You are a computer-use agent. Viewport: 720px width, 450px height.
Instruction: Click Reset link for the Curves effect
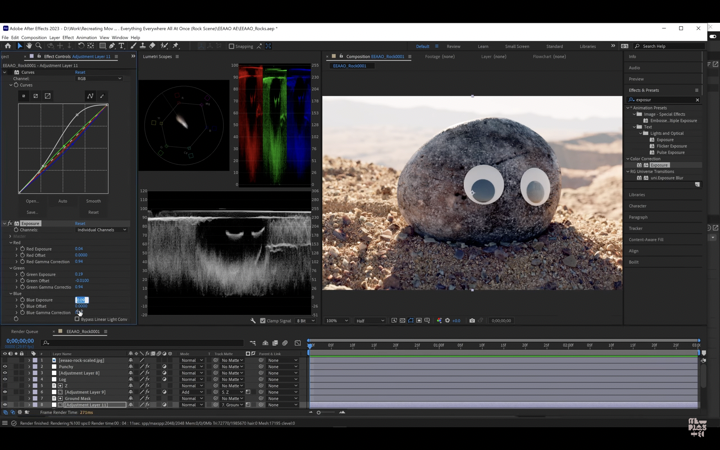pyautogui.click(x=80, y=72)
